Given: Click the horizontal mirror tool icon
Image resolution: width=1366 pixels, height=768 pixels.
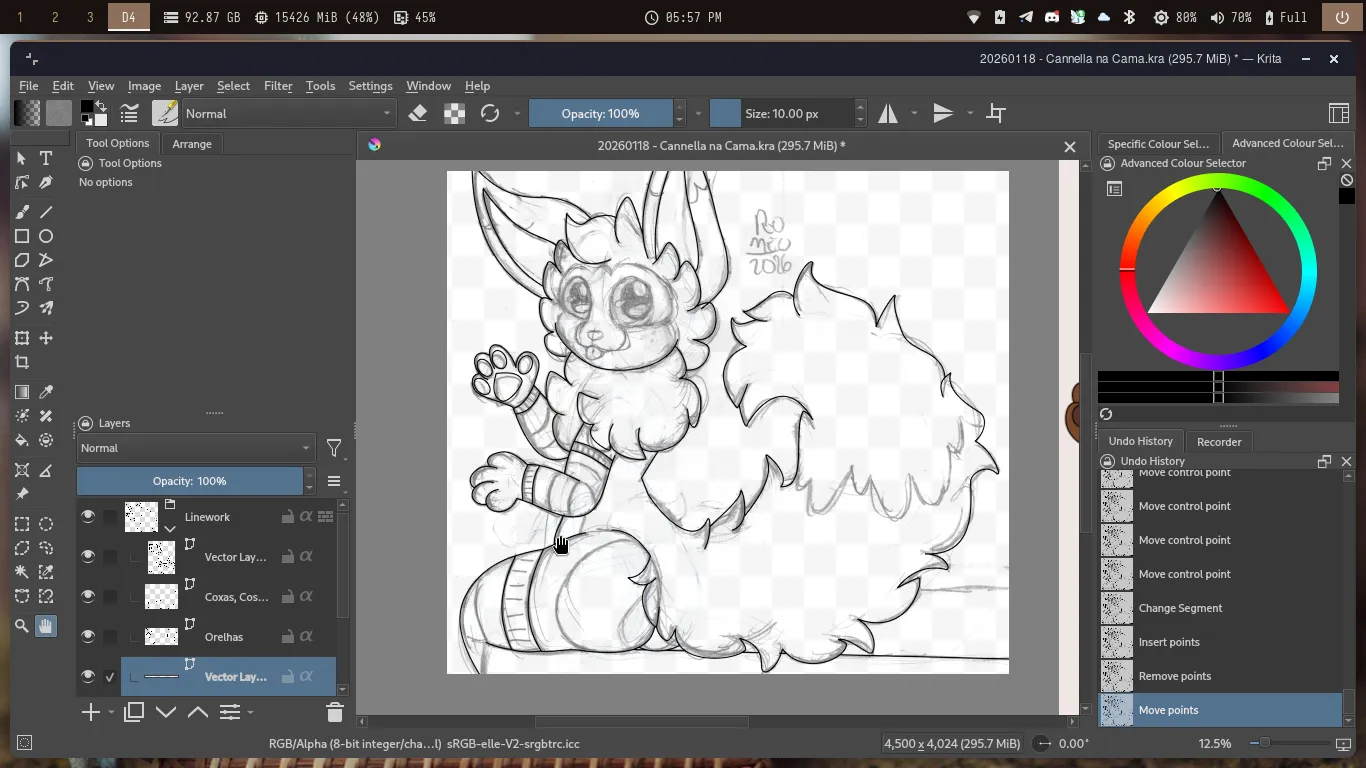Looking at the screenshot, I should point(888,114).
